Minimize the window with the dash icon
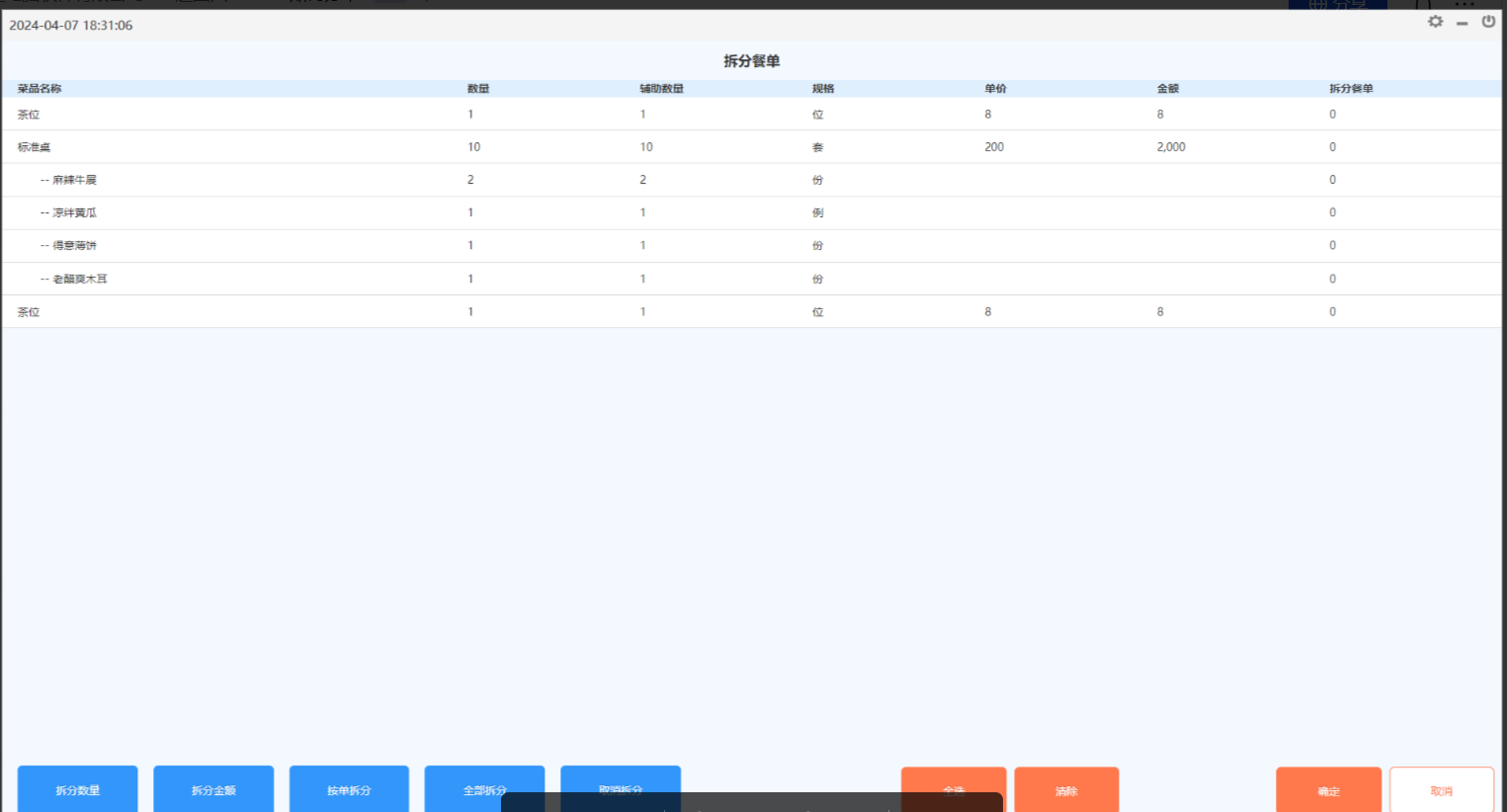 [1462, 23]
